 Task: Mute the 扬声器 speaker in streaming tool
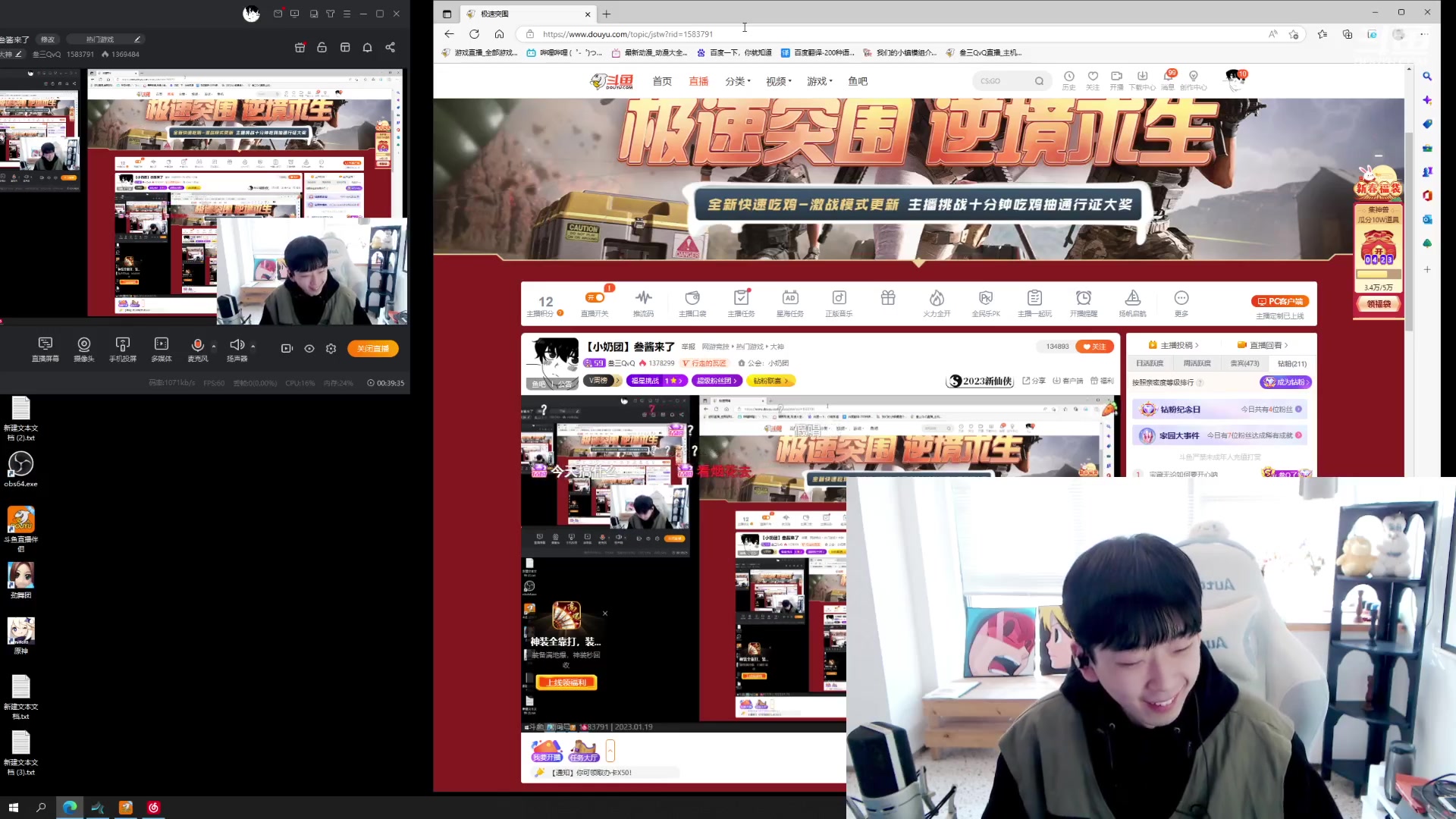(237, 349)
